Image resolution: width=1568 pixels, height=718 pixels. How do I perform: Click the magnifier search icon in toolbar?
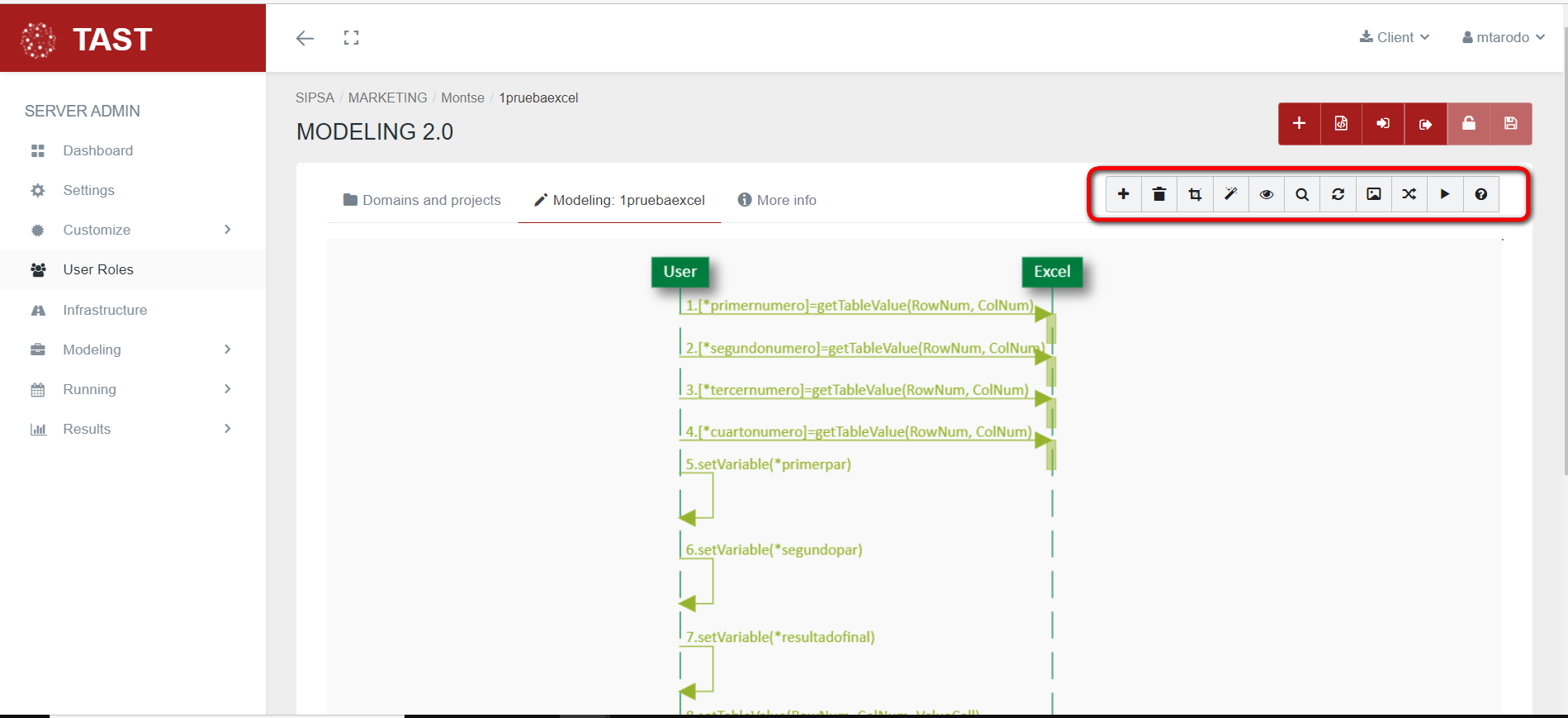1302,194
